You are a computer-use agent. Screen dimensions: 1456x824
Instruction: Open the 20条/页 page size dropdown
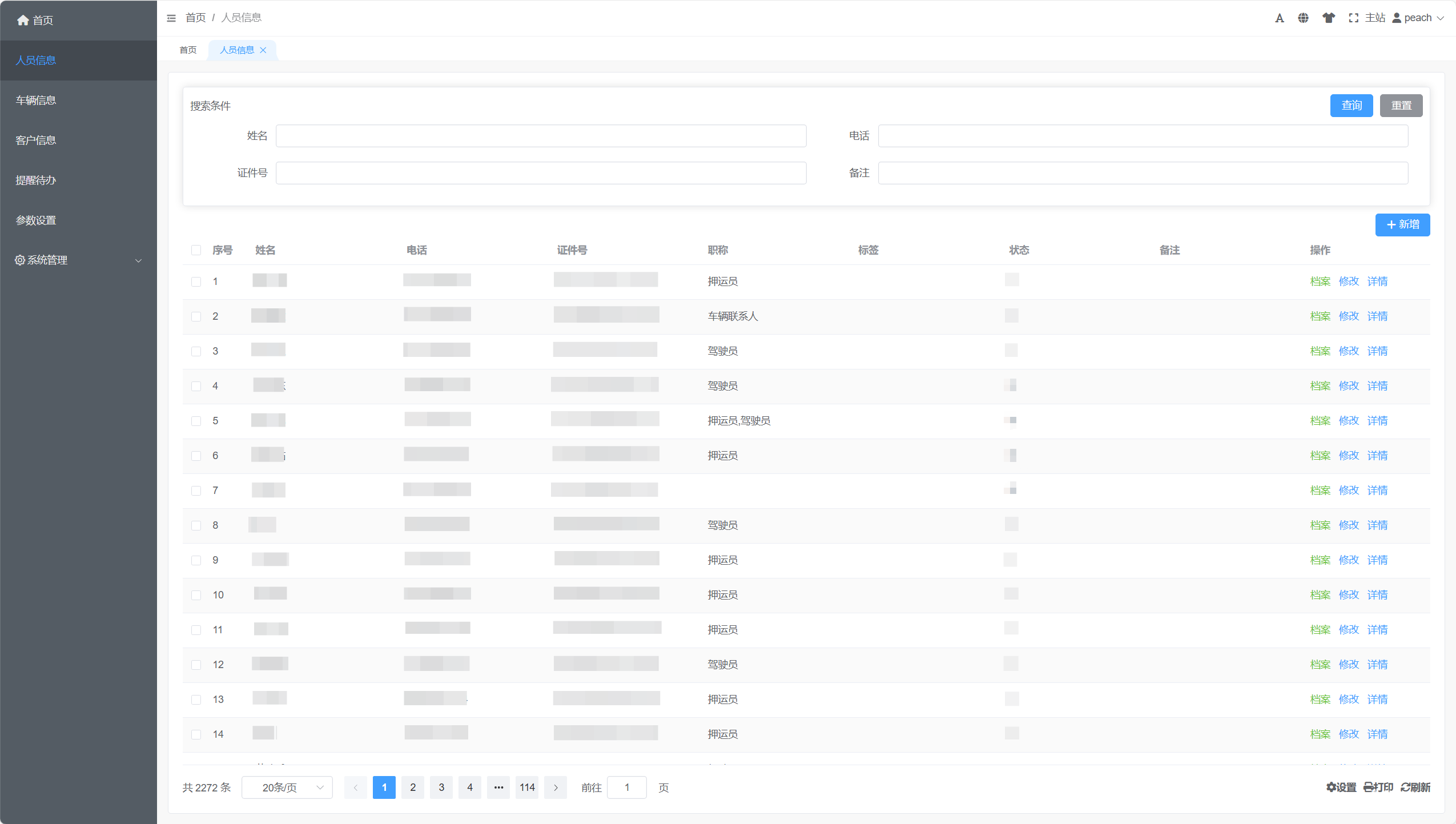[287, 787]
